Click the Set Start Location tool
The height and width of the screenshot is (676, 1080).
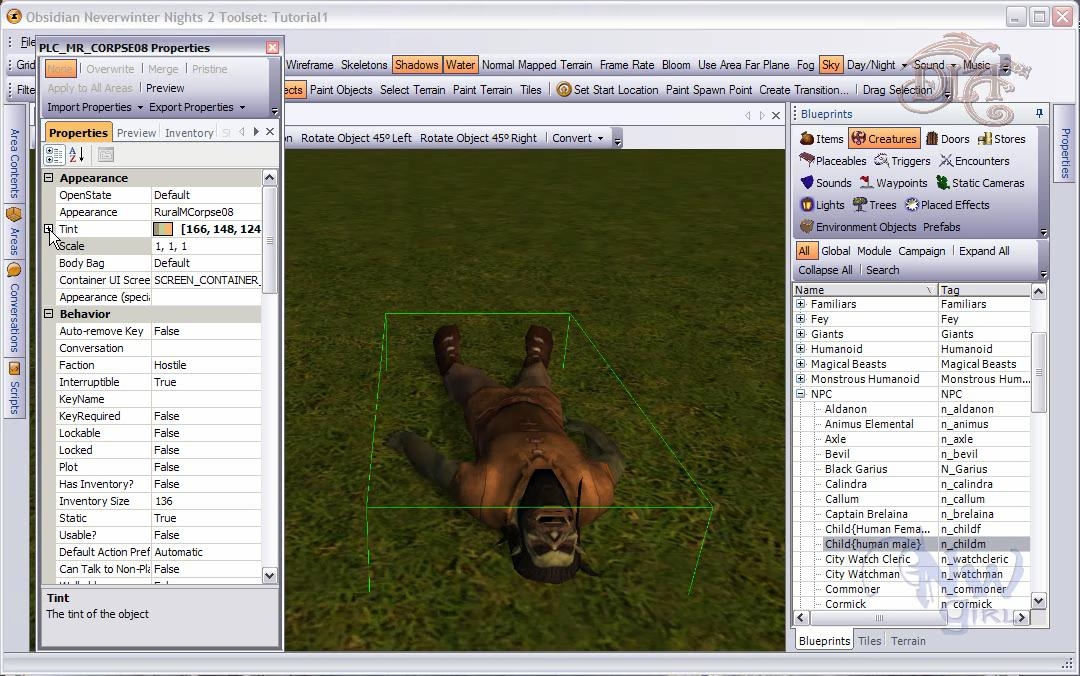click(608, 90)
